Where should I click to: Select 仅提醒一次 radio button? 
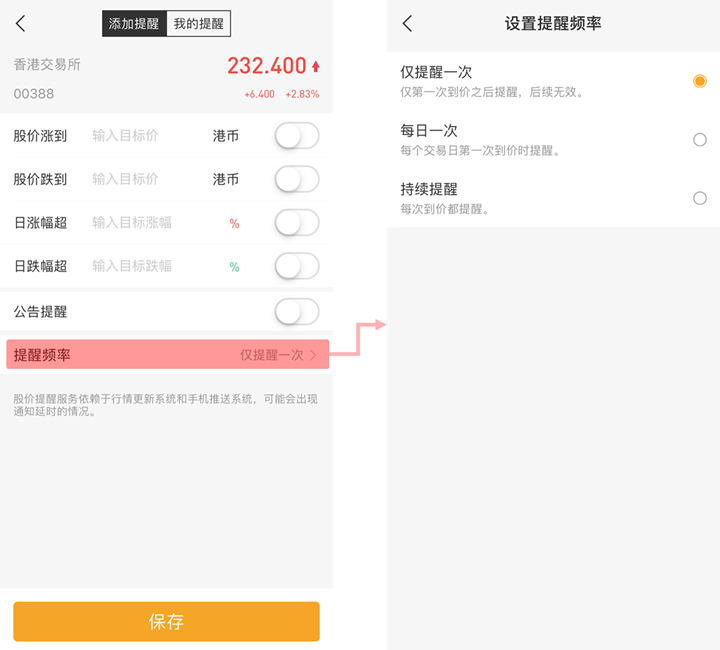pos(699,81)
